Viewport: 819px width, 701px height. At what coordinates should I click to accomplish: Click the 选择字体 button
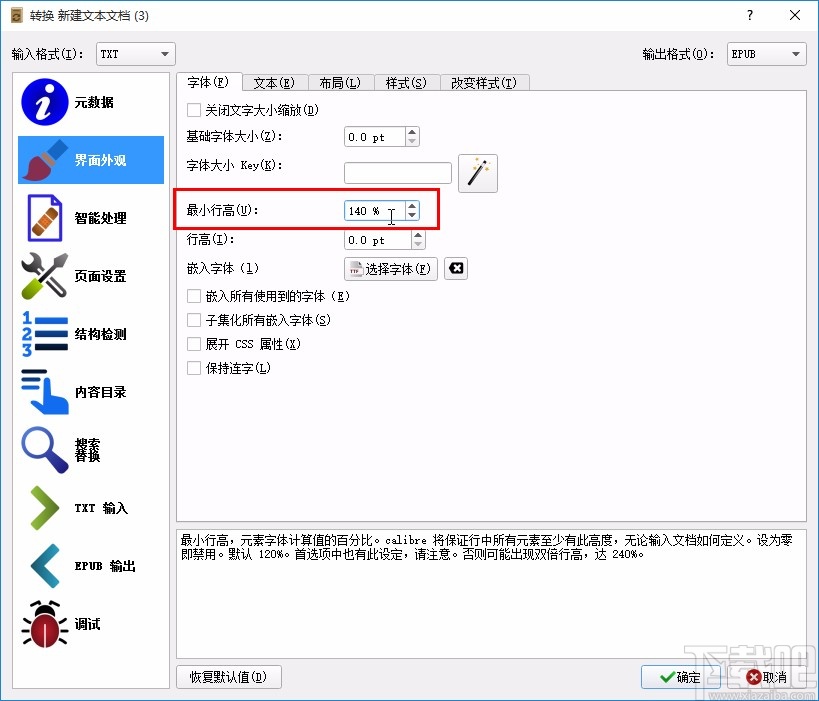pyautogui.click(x=391, y=269)
